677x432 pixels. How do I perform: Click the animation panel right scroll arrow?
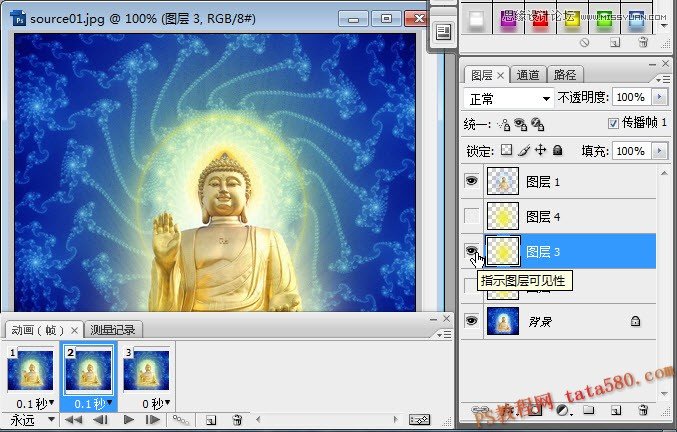(395, 419)
